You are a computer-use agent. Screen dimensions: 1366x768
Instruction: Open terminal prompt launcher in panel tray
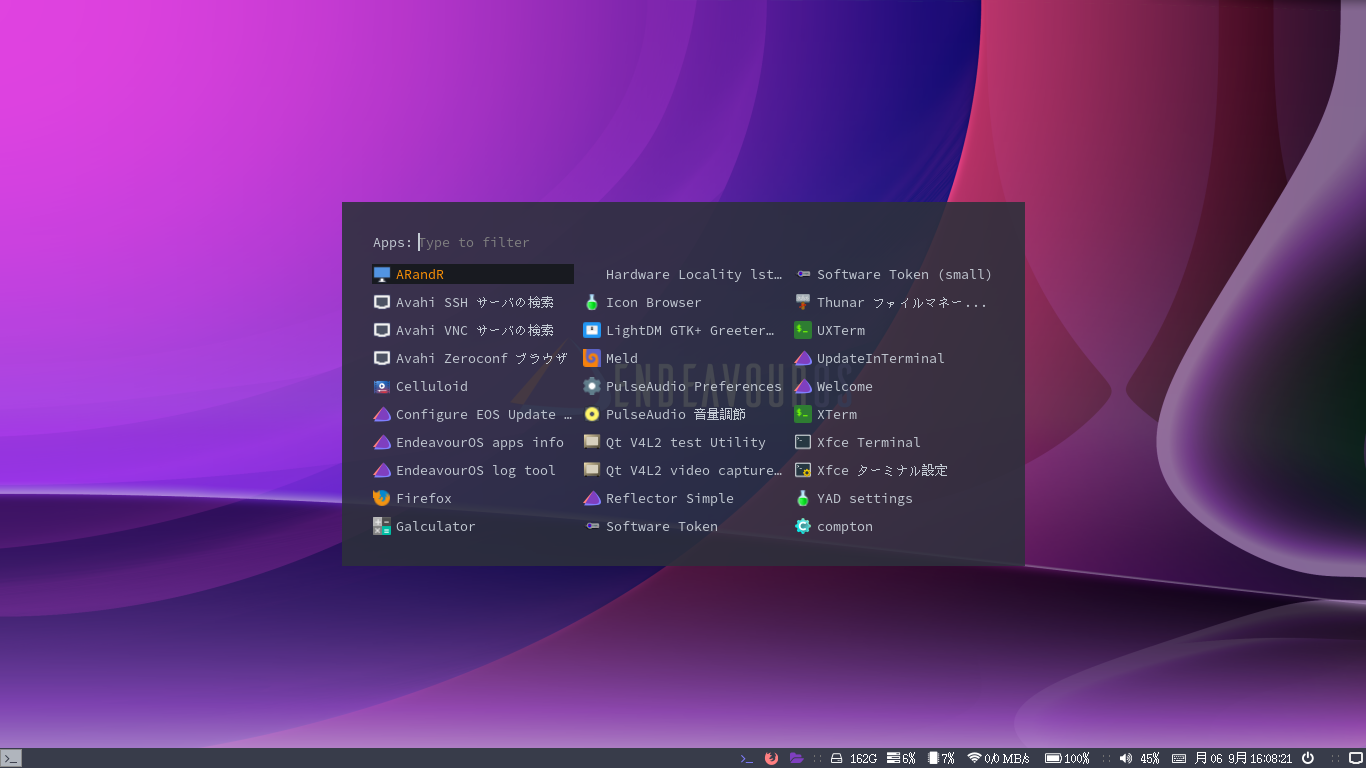pos(746,758)
